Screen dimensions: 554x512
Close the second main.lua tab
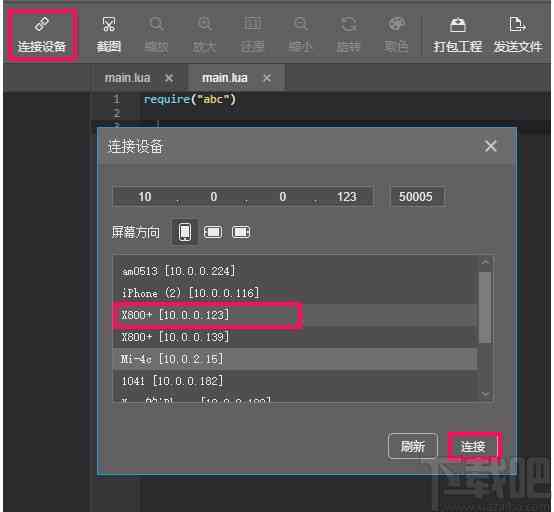point(267,78)
